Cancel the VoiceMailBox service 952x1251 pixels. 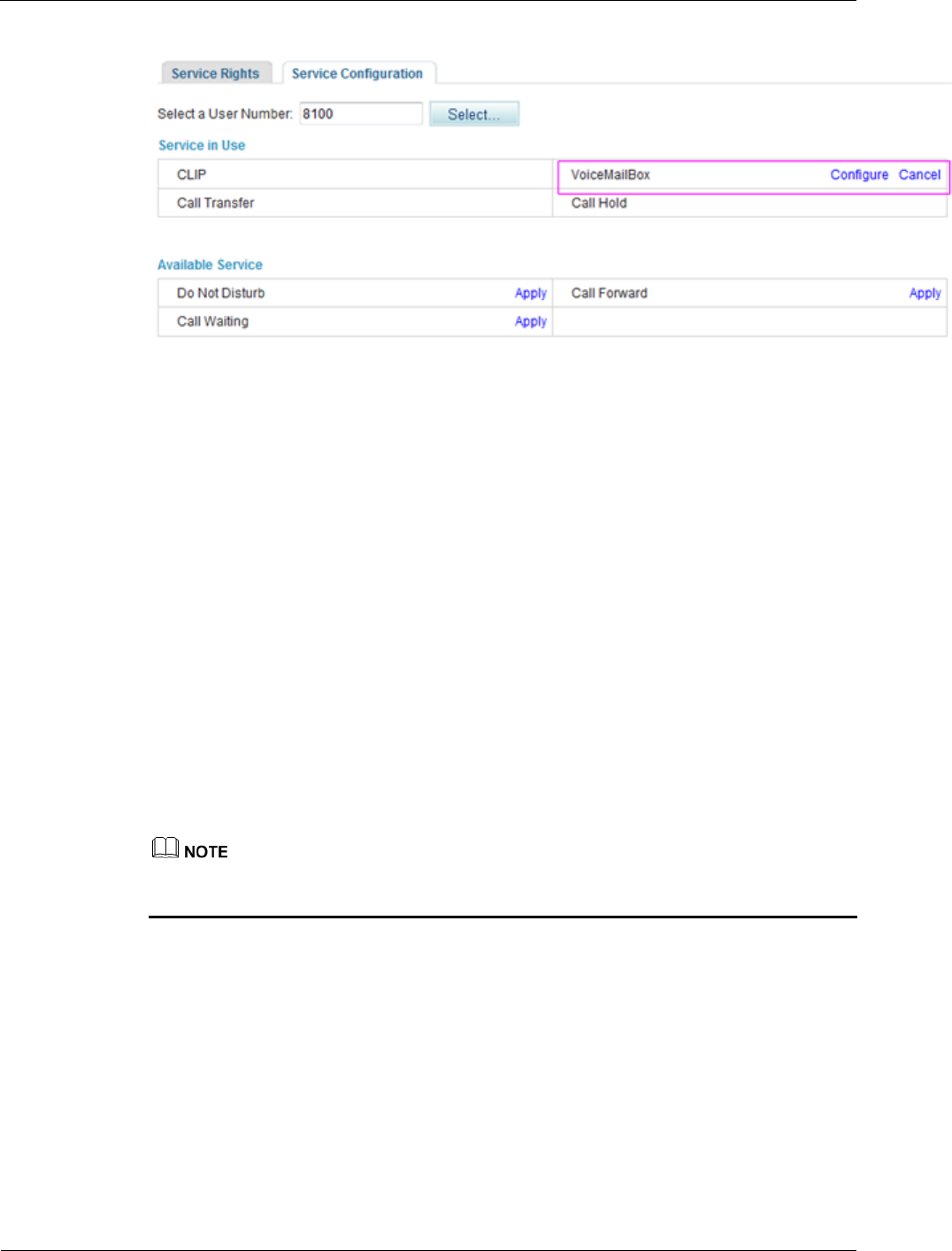(x=919, y=174)
